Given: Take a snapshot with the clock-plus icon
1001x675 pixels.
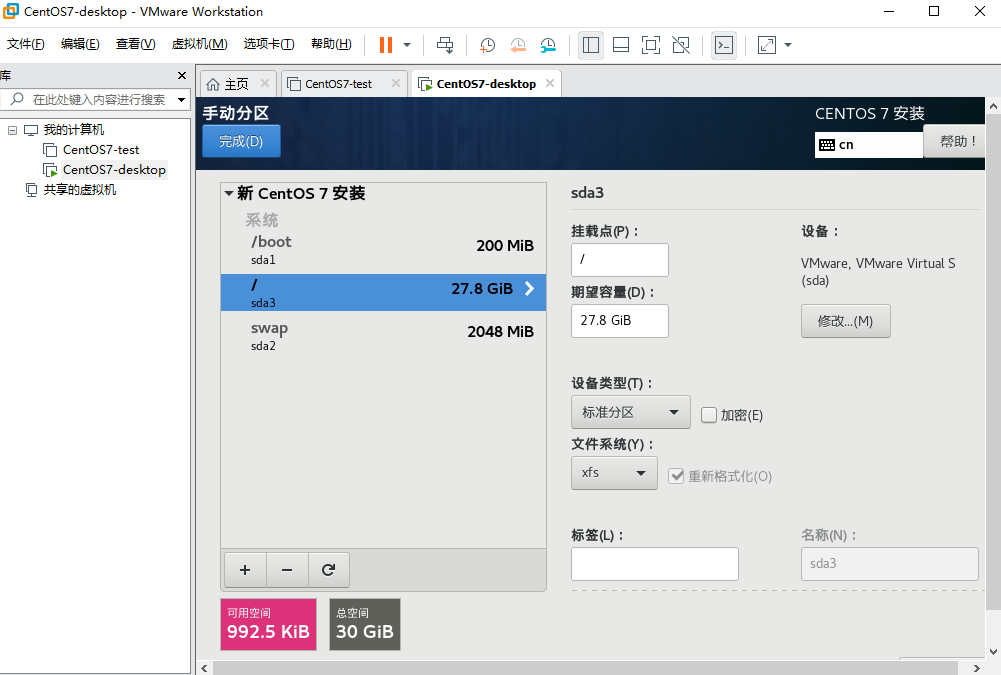Looking at the screenshot, I should point(487,45).
